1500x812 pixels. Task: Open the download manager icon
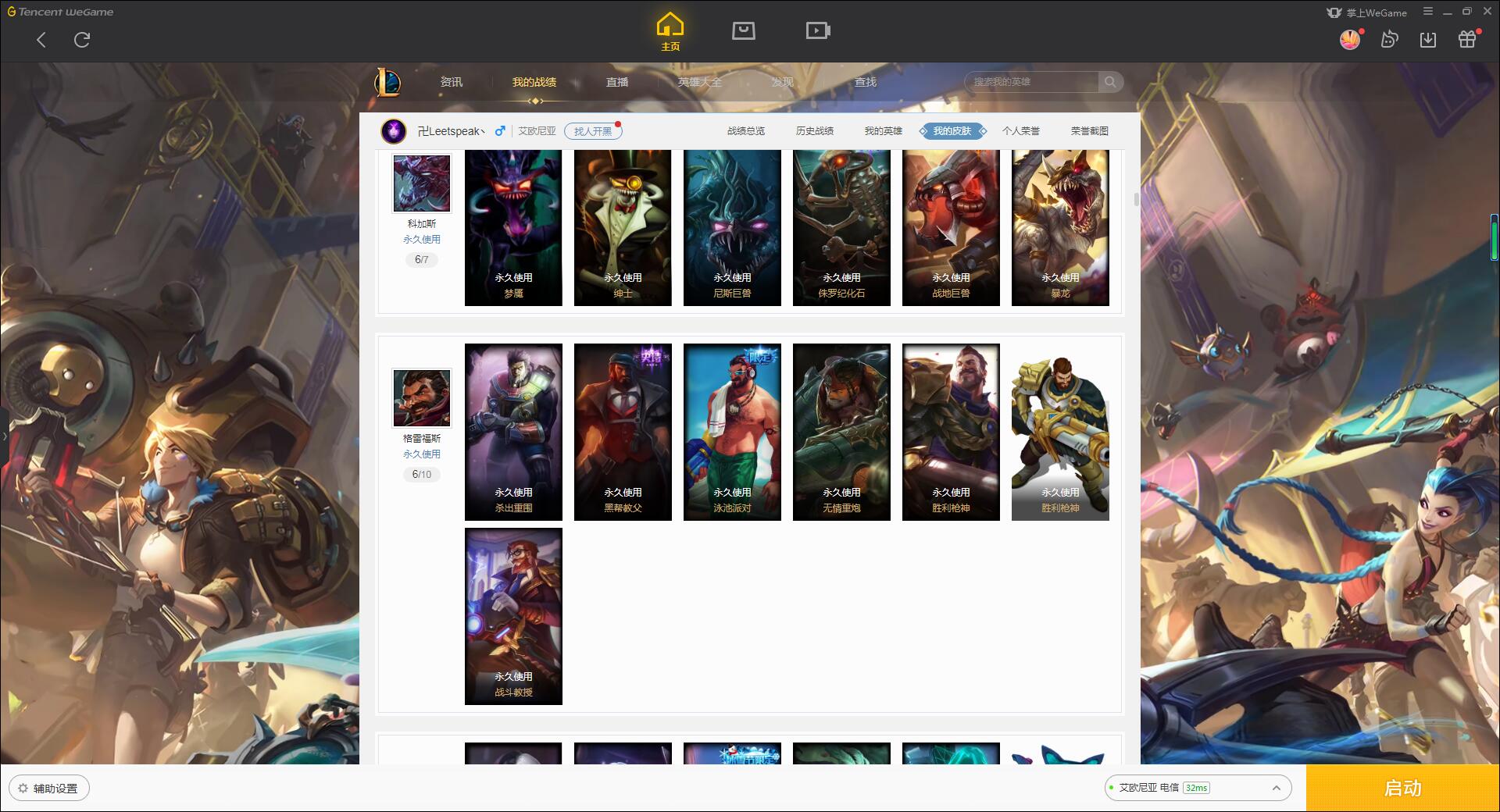point(1428,39)
